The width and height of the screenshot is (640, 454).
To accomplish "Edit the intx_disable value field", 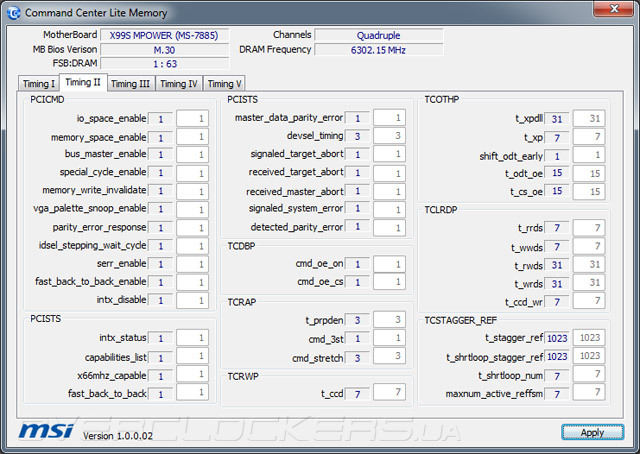I will (192, 300).
